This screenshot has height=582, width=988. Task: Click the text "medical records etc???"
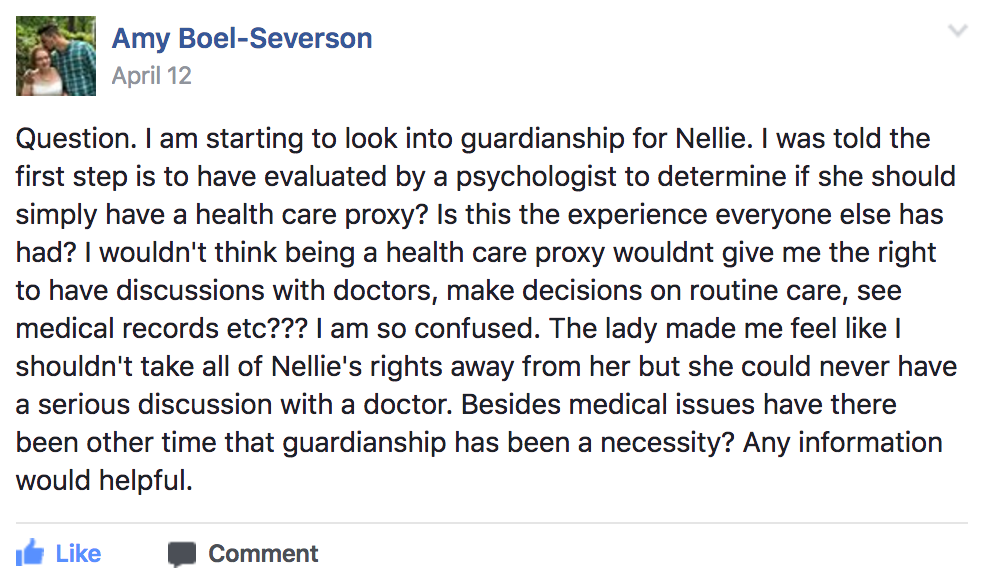pyautogui.click(x=162, y=329)
